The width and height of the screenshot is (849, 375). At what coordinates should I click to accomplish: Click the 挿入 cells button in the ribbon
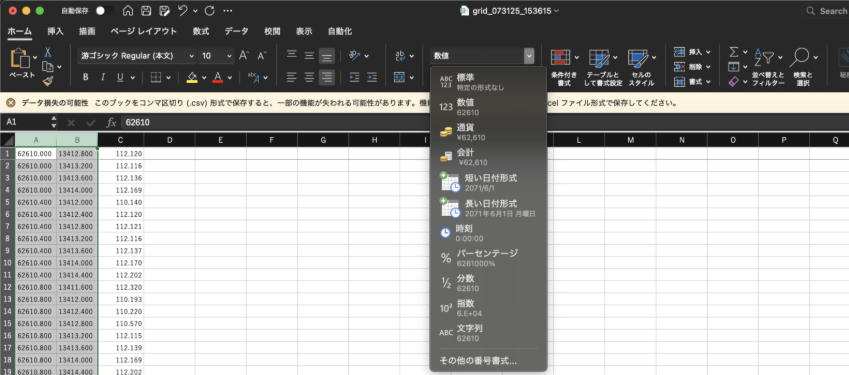[693, 52]
